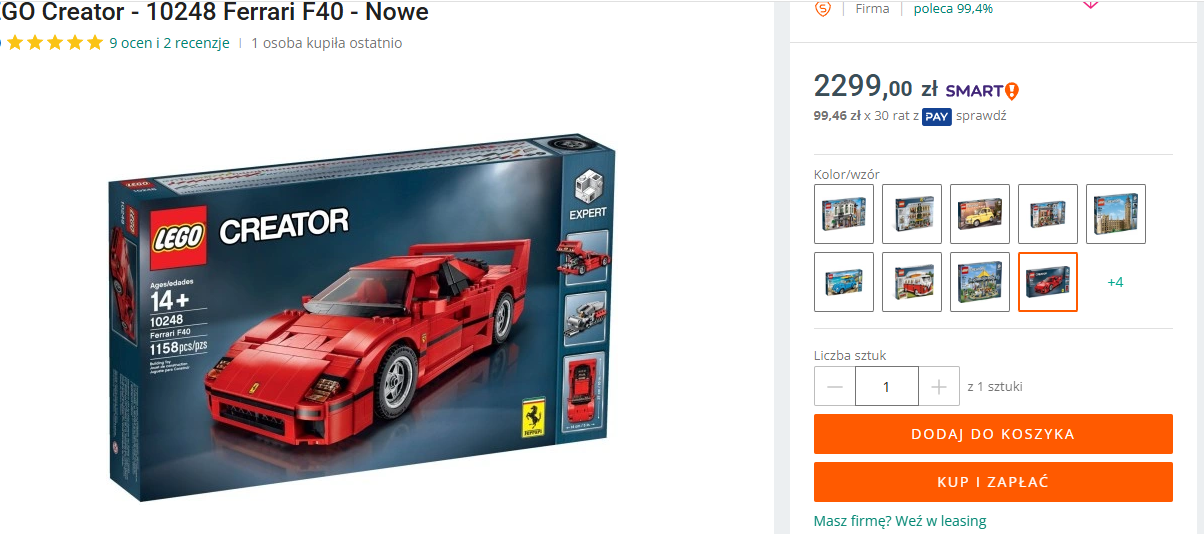Screen dimensions: 1204x537
Task: Click the DODAJ DO KOSZYKA button
Action: coord(993,434)
